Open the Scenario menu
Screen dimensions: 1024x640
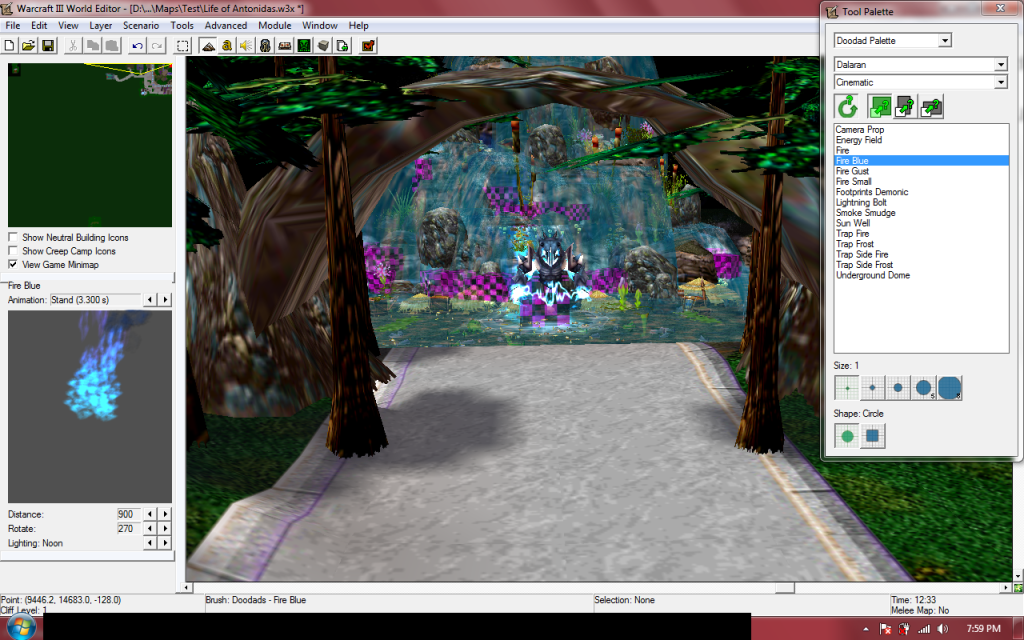point(141,25)
